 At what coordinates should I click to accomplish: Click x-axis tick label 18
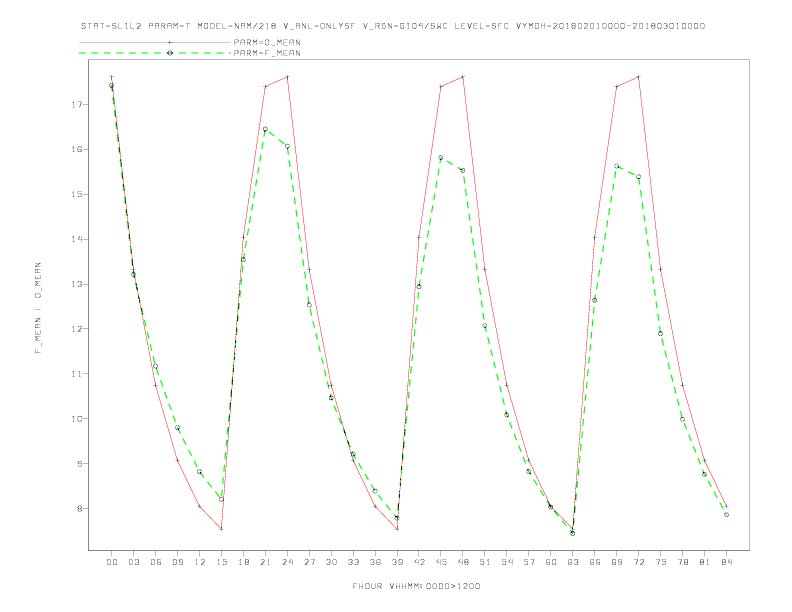tap(243, 562)
